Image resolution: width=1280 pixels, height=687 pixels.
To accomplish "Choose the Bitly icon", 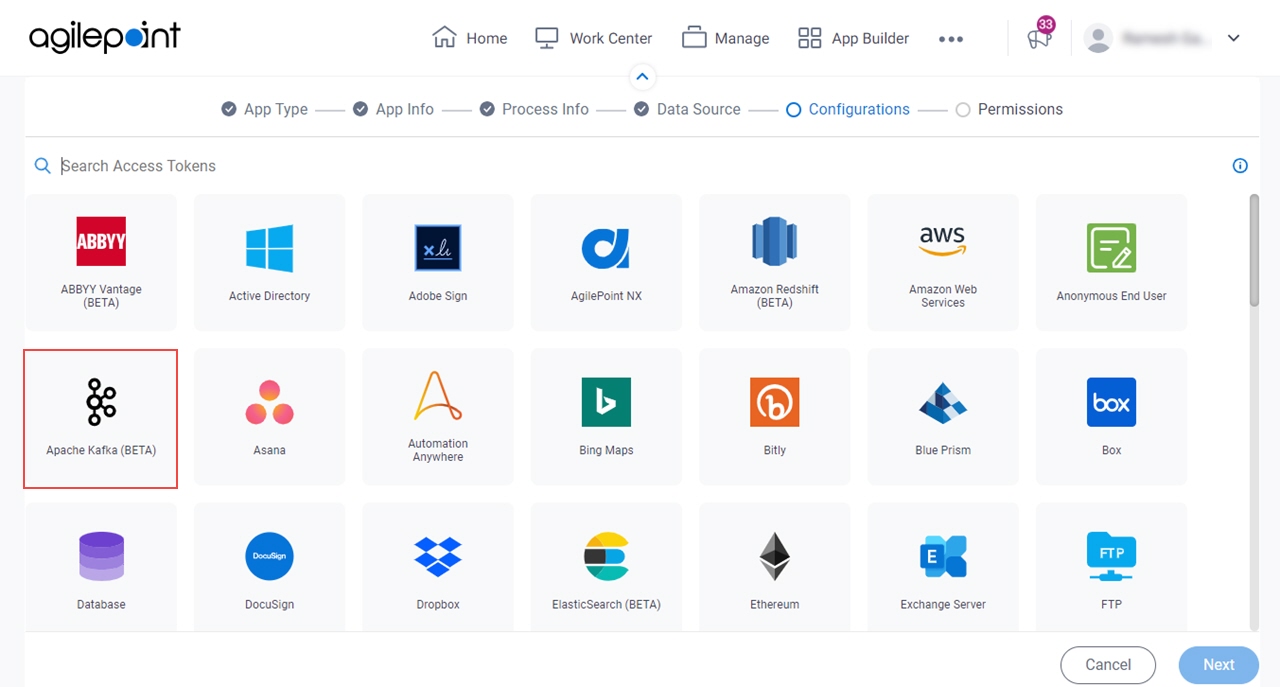I will (x=775, y=402).
